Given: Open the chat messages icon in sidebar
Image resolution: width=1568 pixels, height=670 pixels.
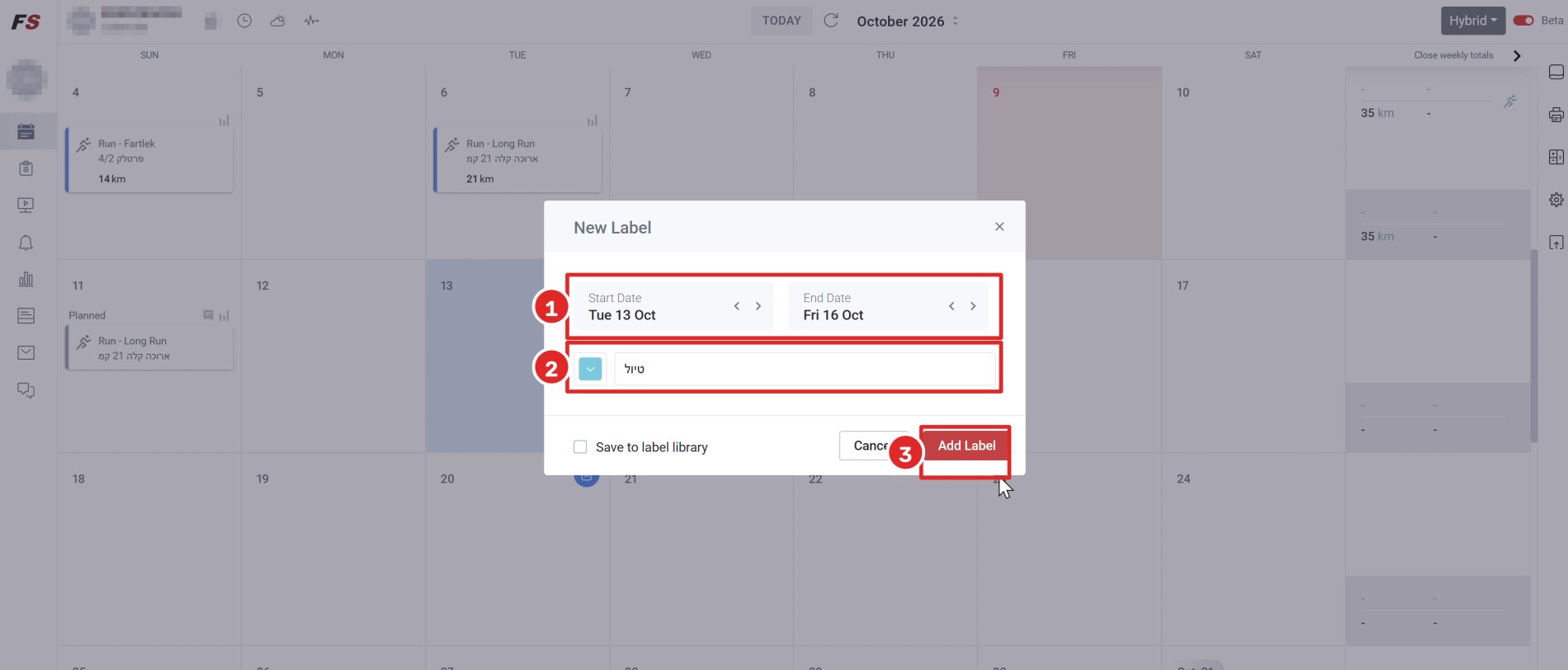Looking at the screenshot, I should click(x=26, y=390).
